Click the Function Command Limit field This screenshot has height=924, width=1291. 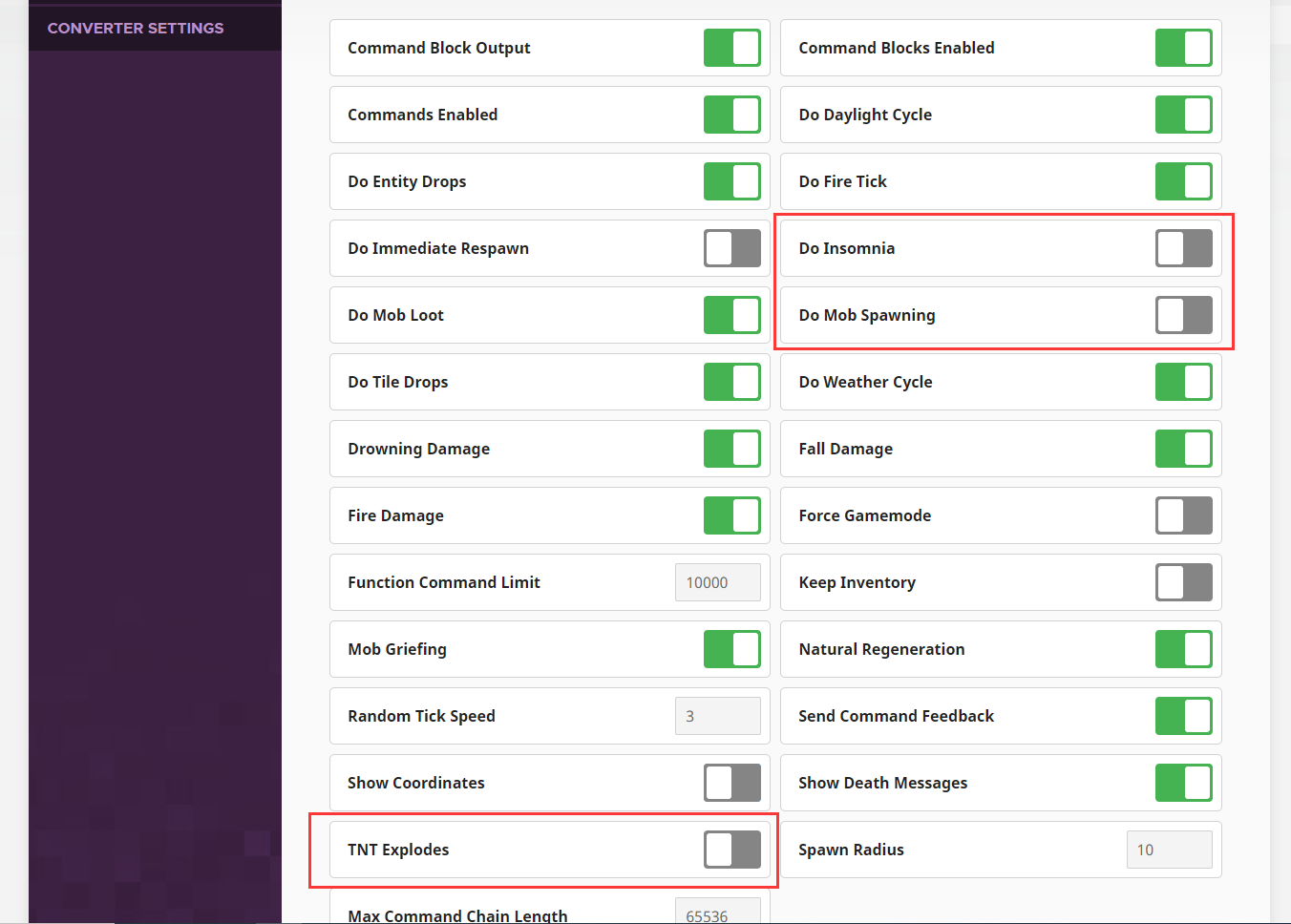(718, 582)
